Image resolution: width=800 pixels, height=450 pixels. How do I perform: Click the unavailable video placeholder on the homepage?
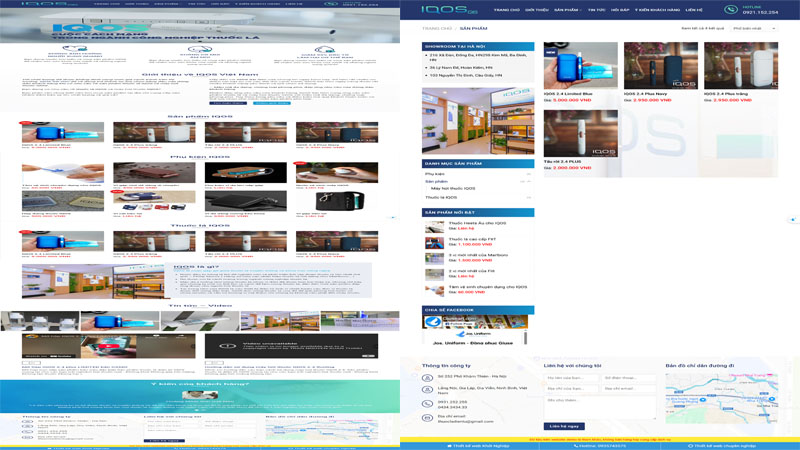(291, 346)
